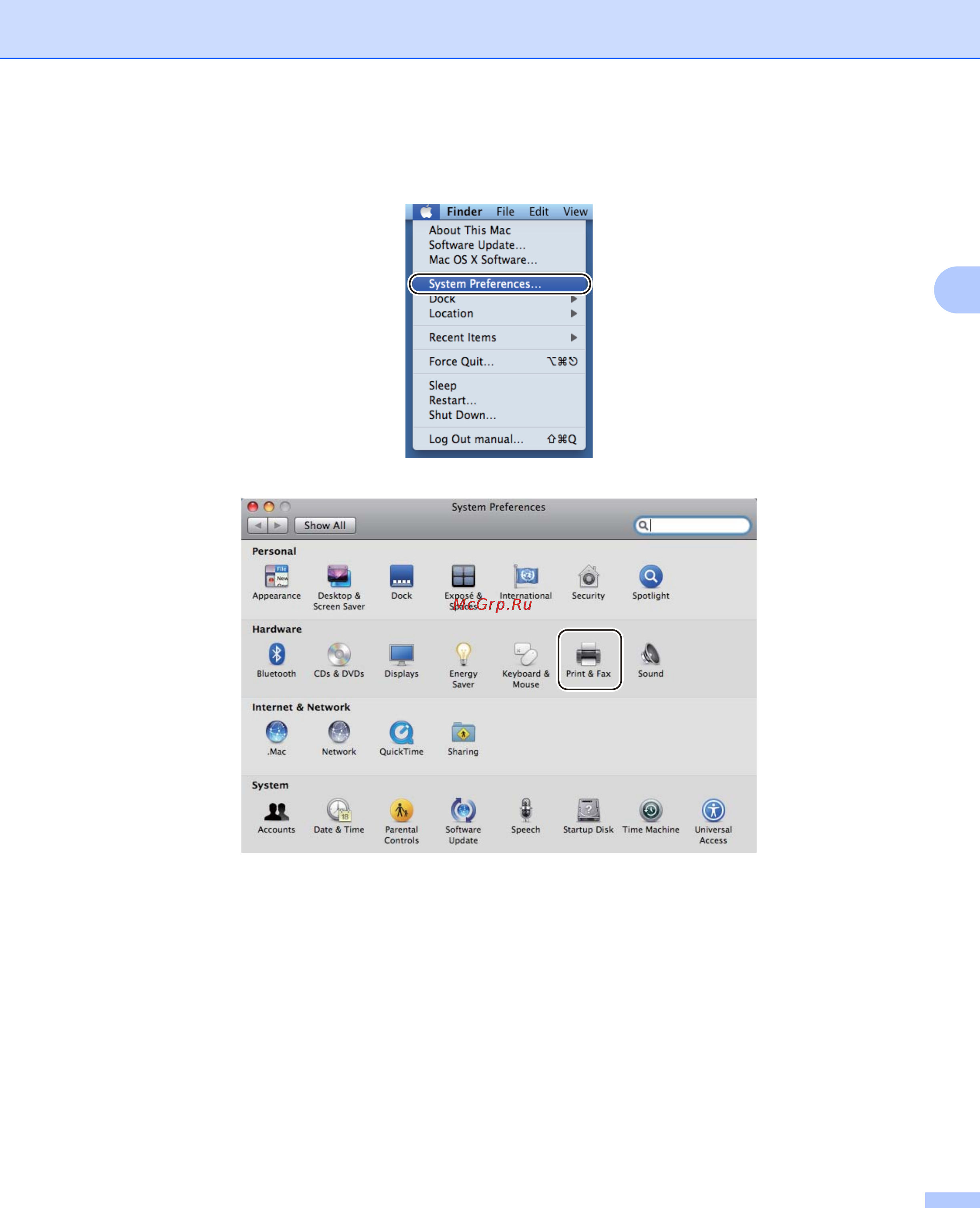The image size is (980, 1208).
Task: Open the Displays preference pane
Action: (x=402, y=660)
